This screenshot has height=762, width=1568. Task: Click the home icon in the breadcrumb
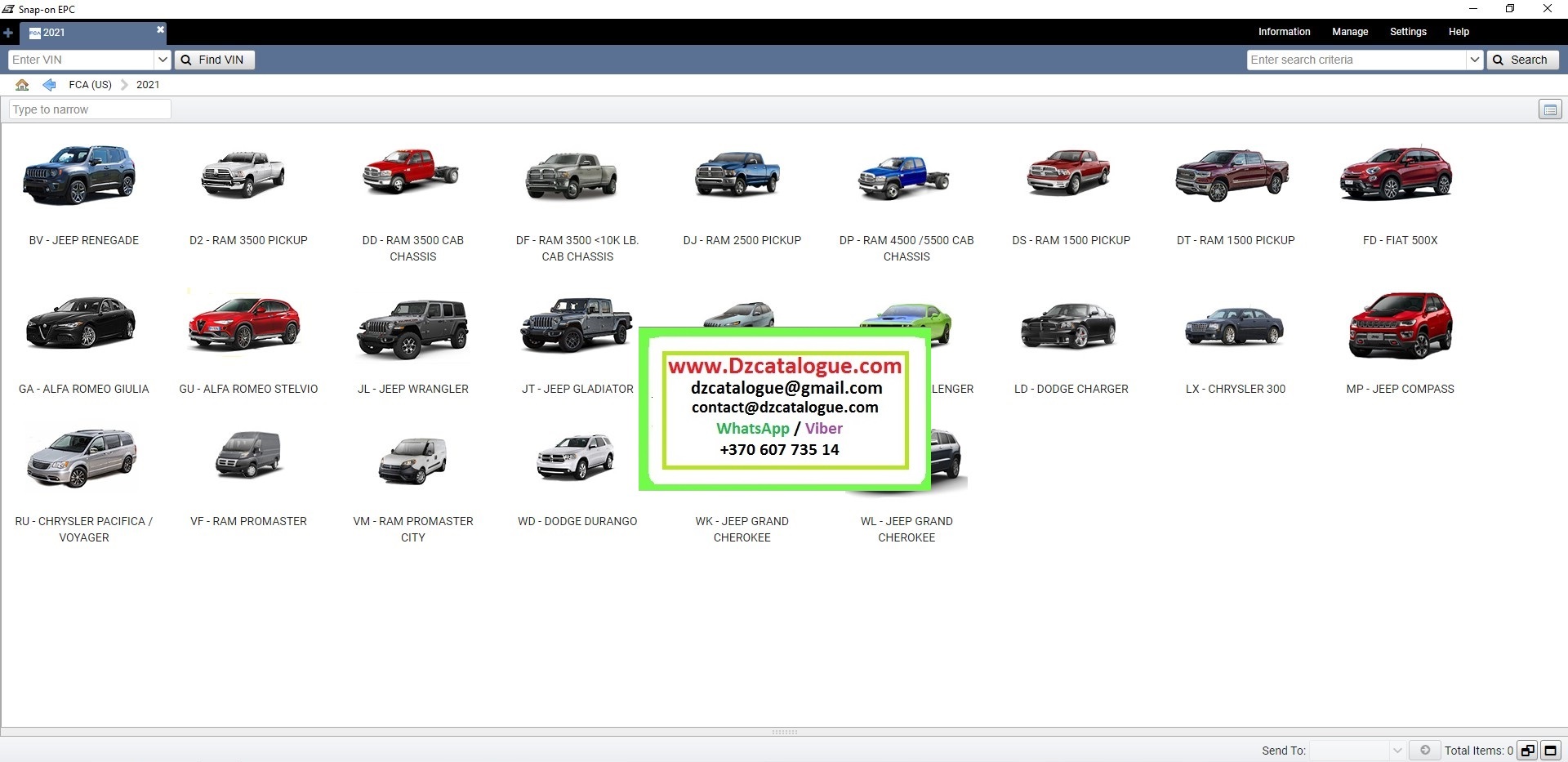22,84
